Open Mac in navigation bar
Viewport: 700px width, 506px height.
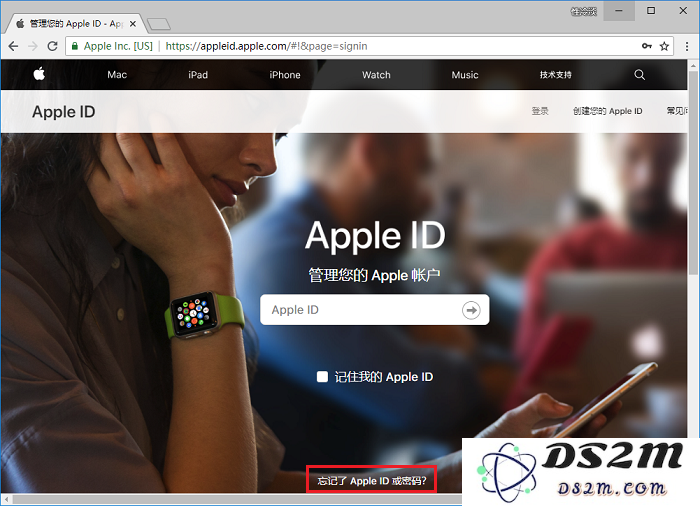(x=117, y=75)
